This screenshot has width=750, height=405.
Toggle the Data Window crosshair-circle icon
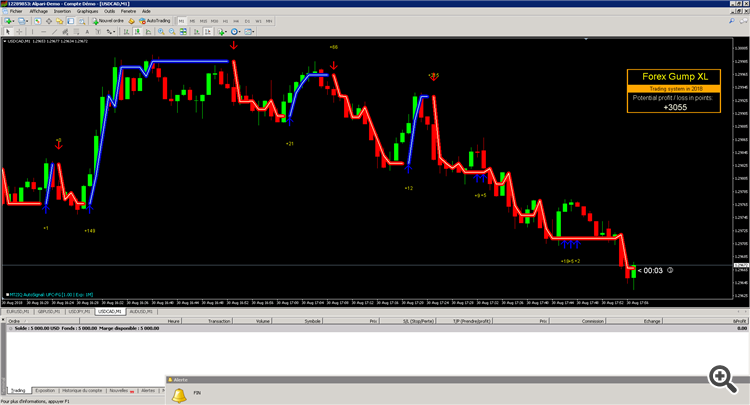coord(49,21)
